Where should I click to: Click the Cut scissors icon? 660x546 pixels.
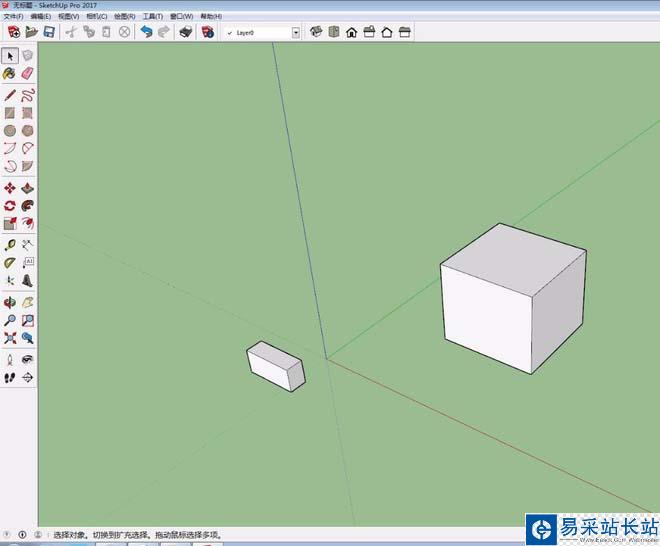point(71,32)
